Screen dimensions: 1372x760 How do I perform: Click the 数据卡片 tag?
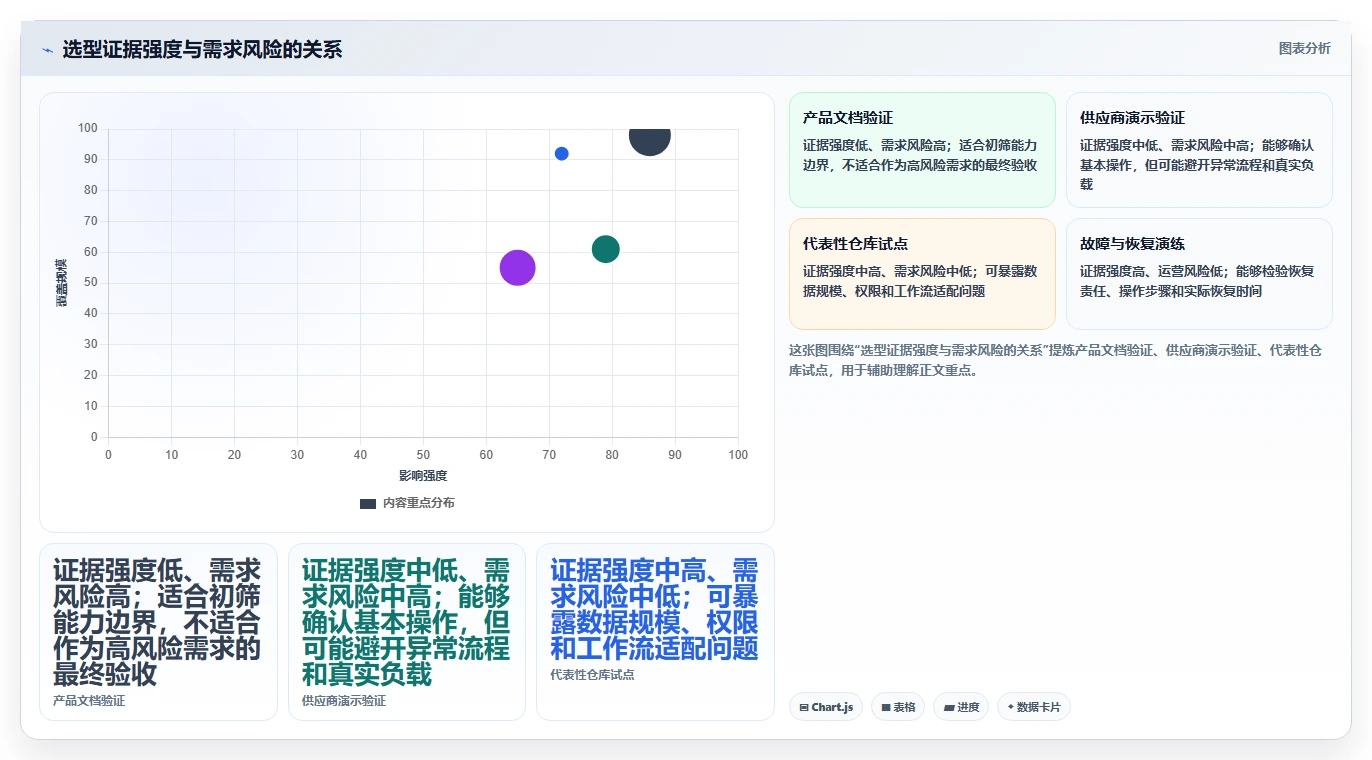pos(1034,707)
